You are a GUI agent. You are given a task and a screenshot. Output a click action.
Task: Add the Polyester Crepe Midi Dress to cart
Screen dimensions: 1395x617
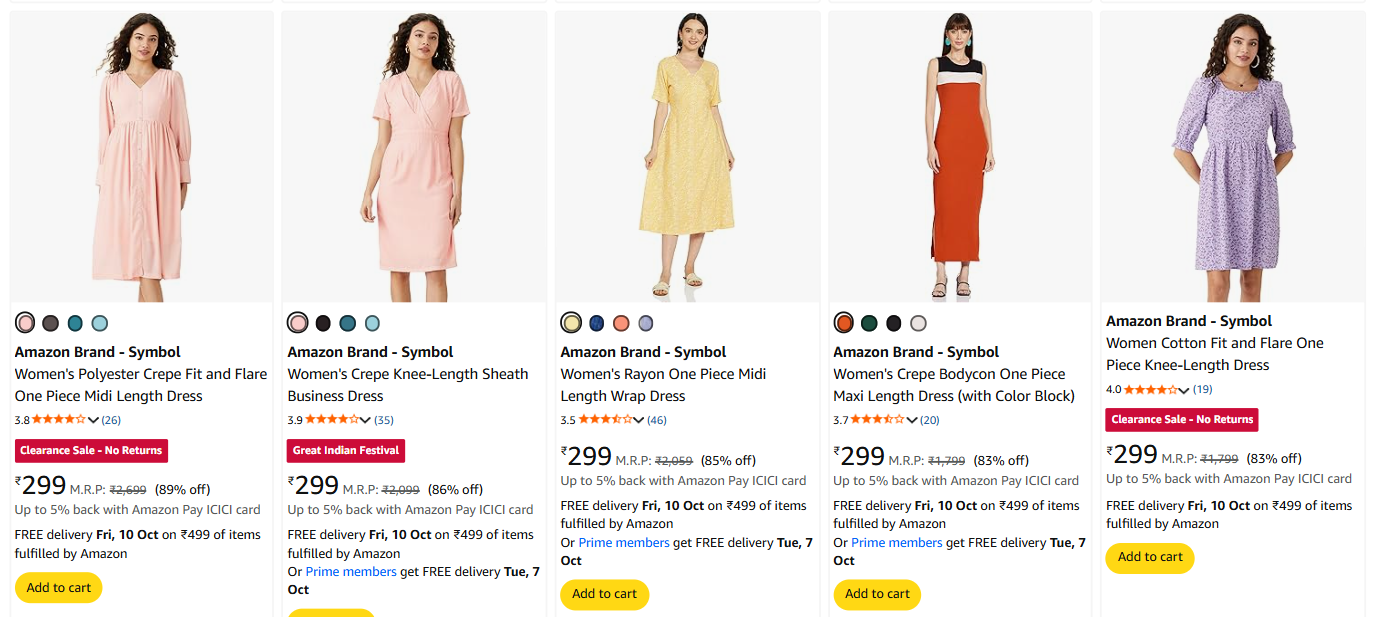[58, 588]
